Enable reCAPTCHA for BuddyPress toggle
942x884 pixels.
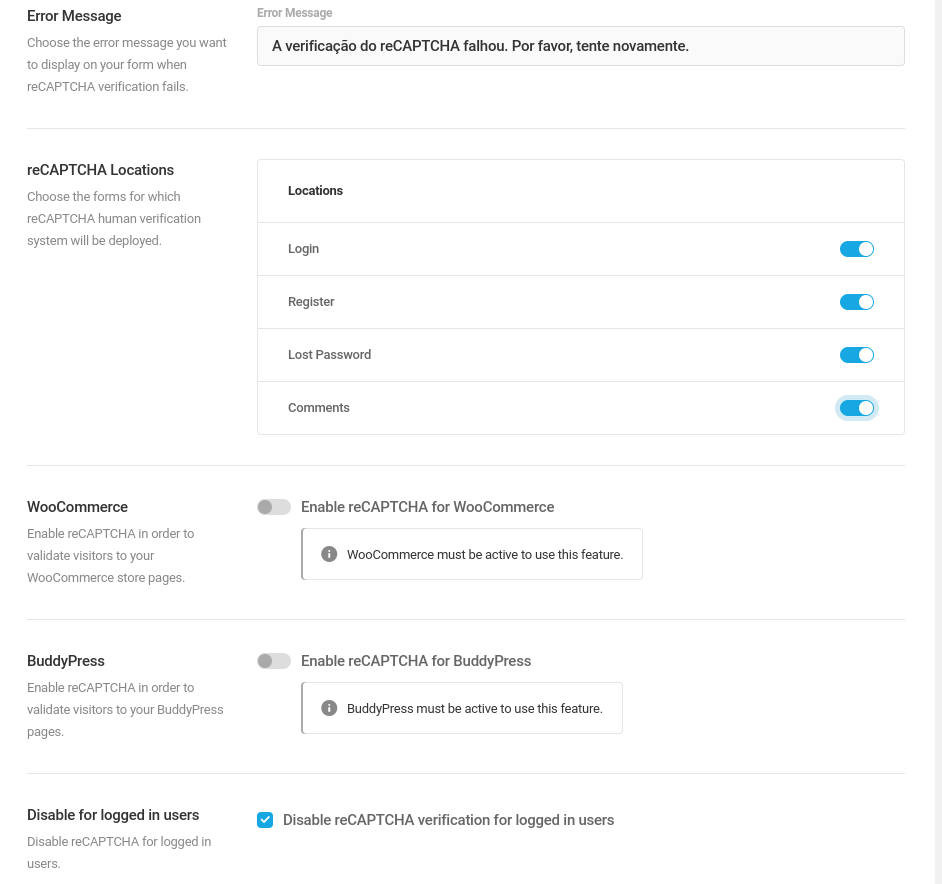[x=274, y=661]
